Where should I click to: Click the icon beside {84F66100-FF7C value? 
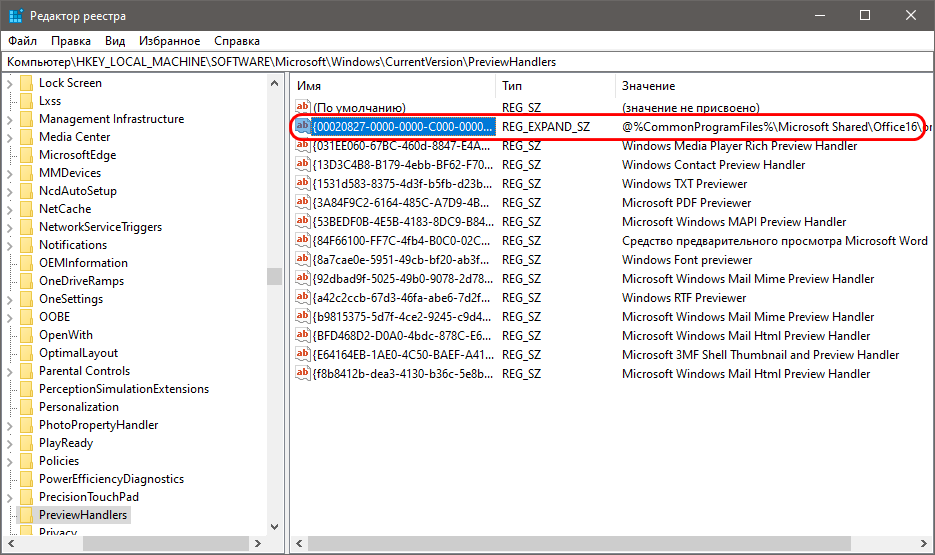point(303,240)
